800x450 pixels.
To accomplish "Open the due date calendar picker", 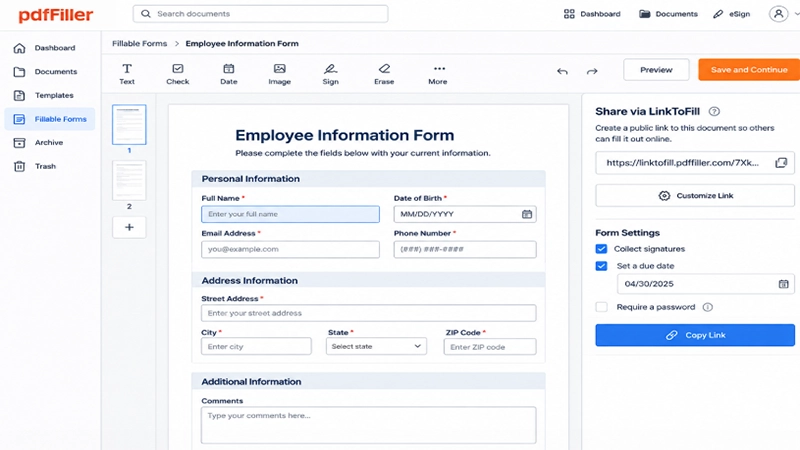I will click(x=783, y=284).
